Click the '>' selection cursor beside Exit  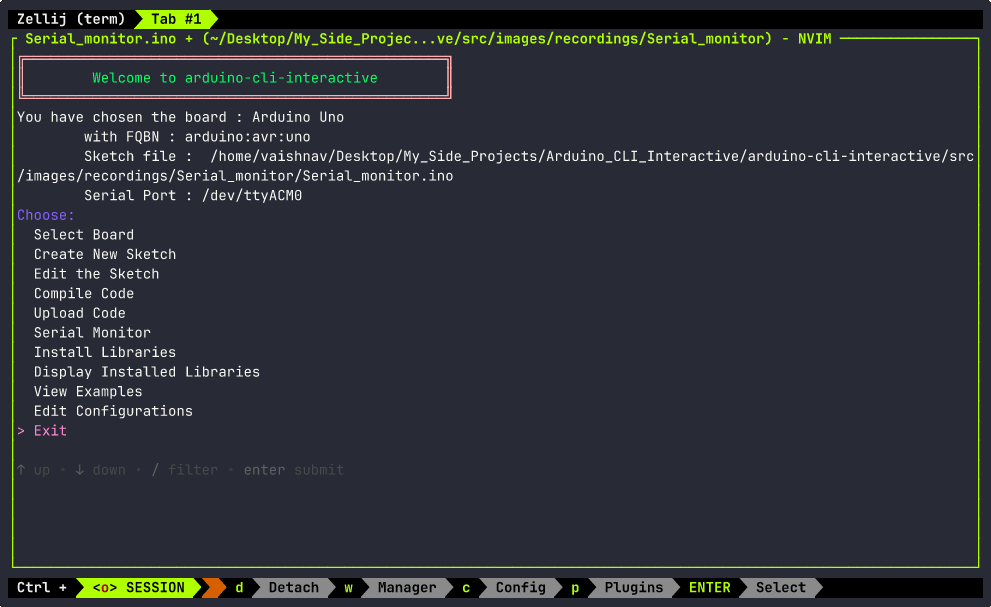[21, 431]
